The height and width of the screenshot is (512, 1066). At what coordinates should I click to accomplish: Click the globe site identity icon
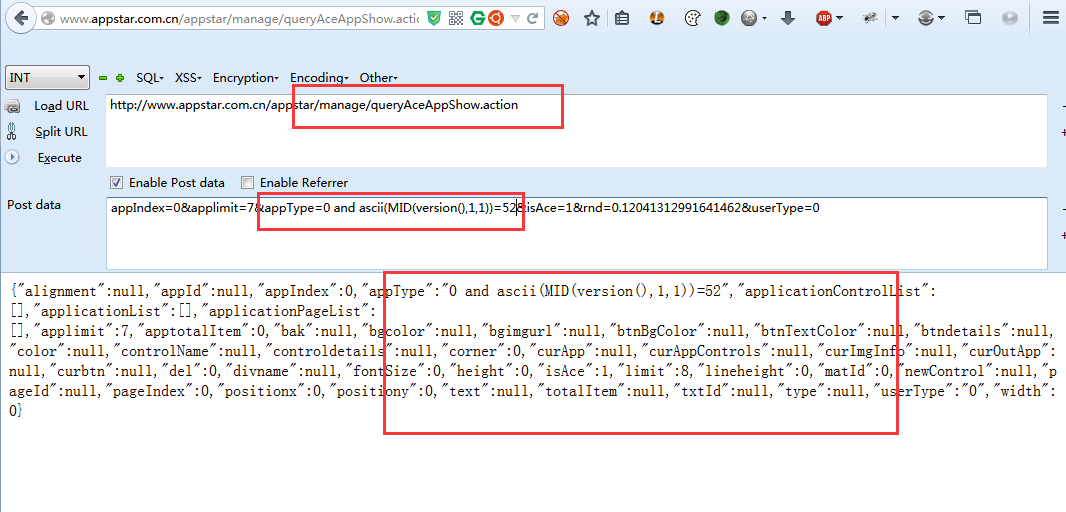(48, 19)
